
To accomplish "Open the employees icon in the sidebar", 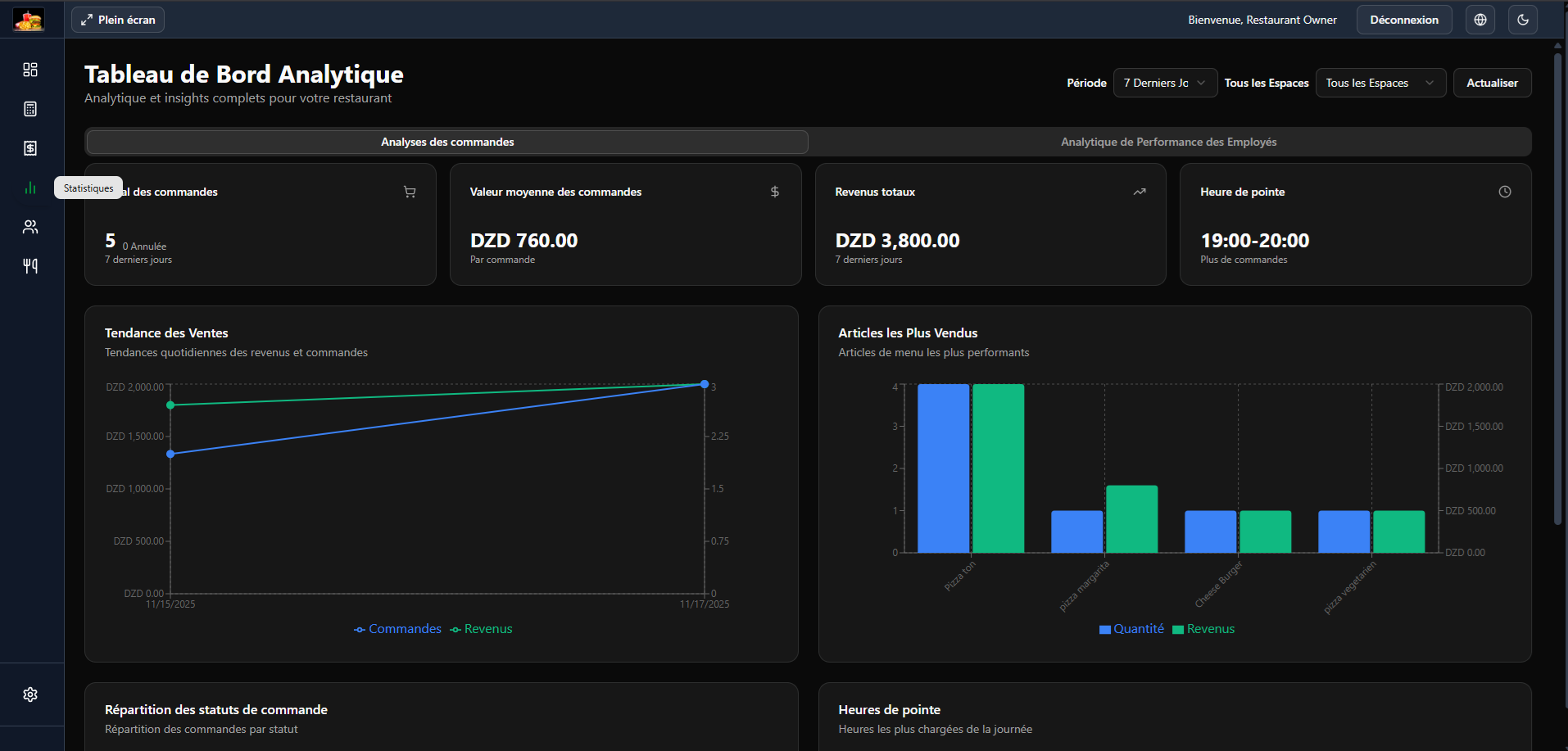I will point(30,227).
